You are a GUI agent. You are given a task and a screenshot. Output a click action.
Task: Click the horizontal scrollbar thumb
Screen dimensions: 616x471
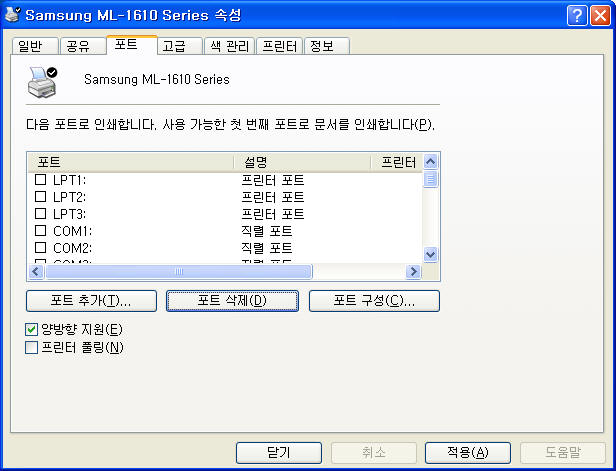click(x=179, y=271)
